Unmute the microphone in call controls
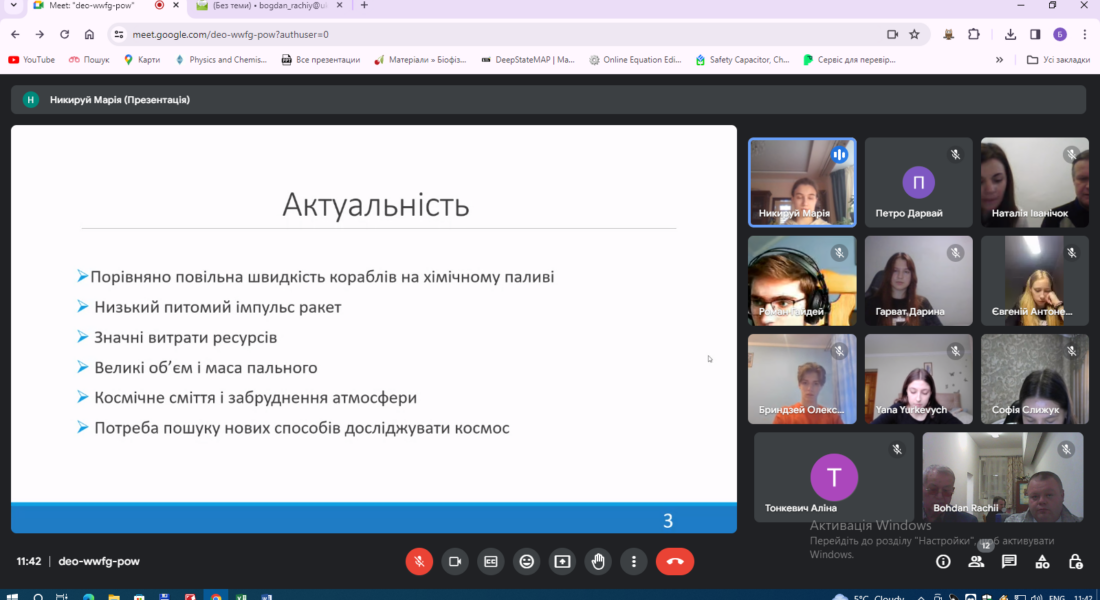This screenshot has width=1100, height=600. point(419,561)
